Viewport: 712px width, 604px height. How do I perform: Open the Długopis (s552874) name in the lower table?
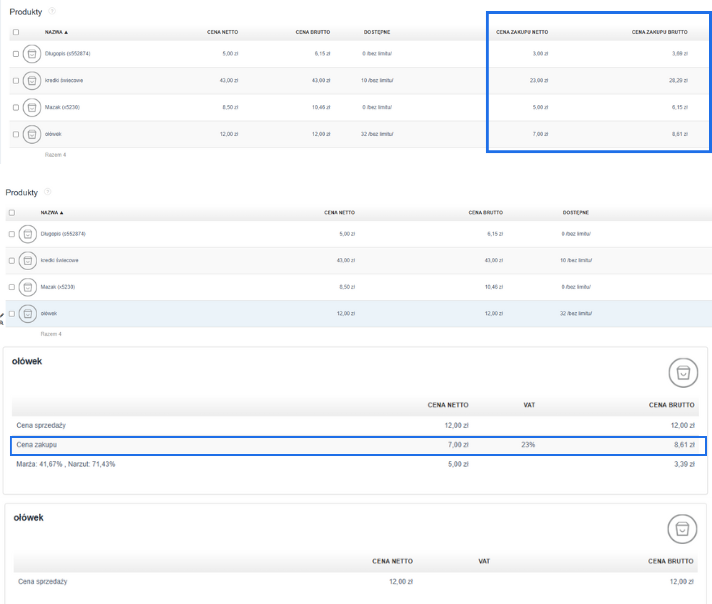coord(63,234)
